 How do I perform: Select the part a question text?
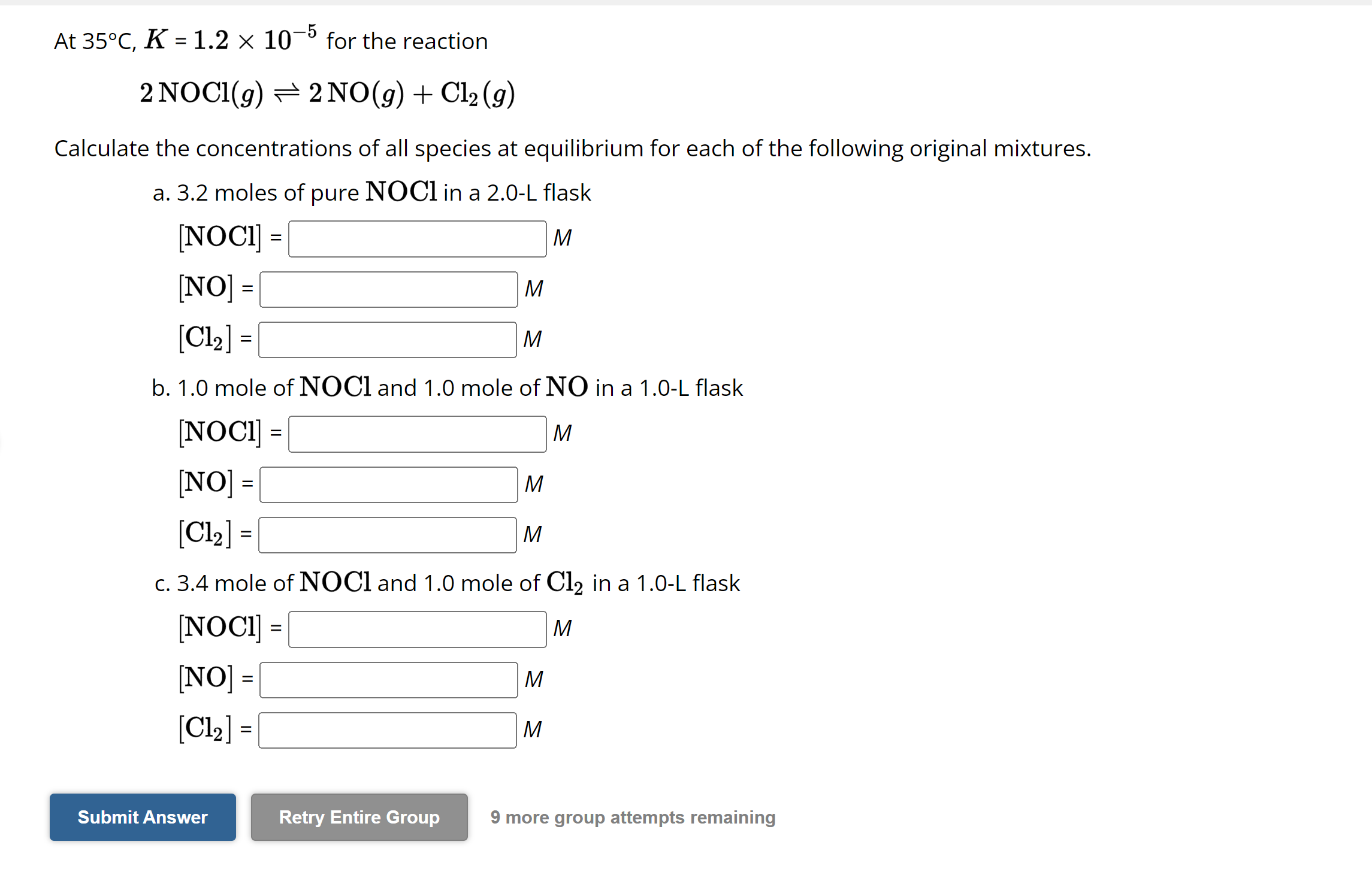(x=371, y=192)
